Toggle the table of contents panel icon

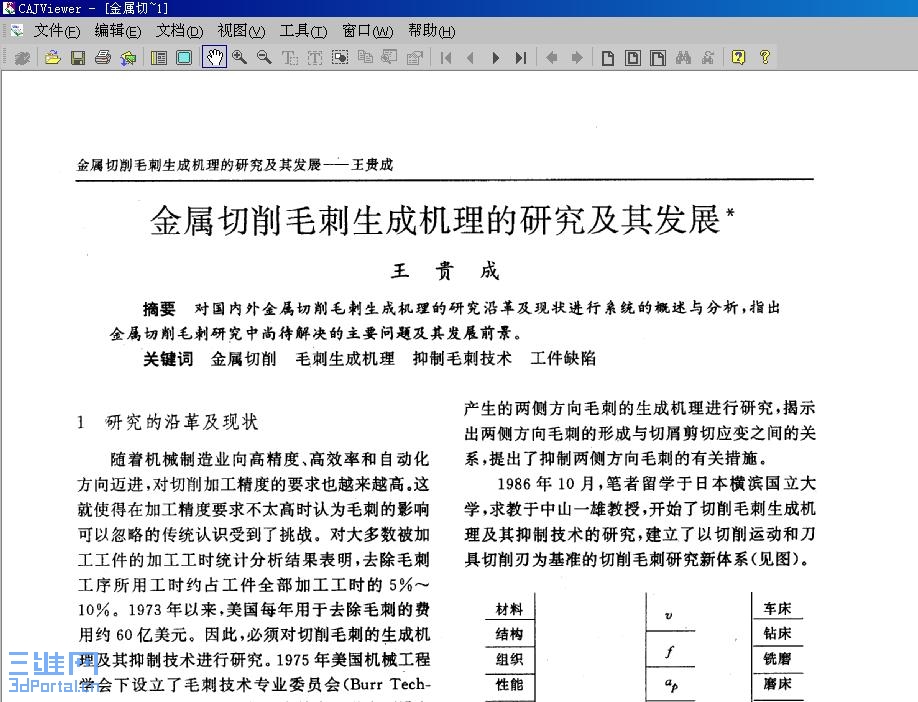[159, 57]
